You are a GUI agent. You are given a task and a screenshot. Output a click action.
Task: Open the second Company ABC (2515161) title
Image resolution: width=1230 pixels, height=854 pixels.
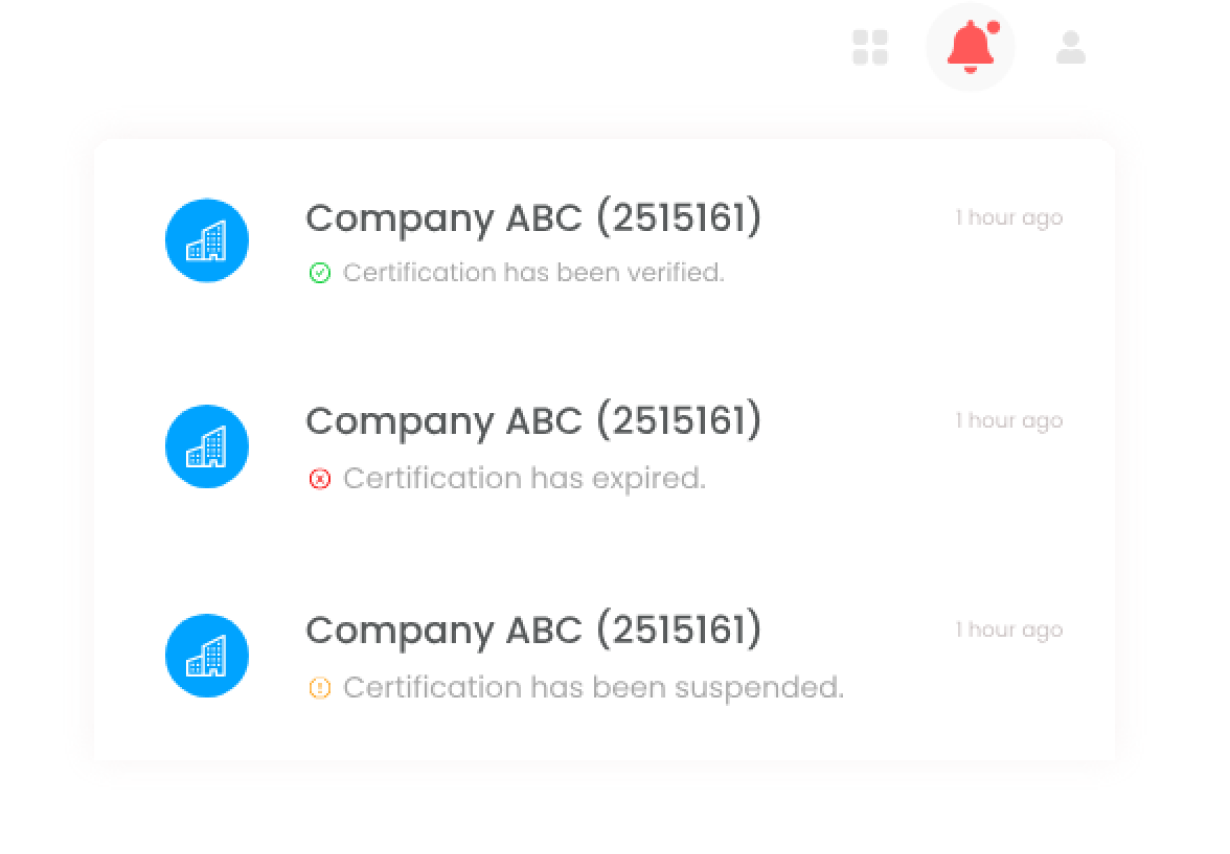coord(533,421)
